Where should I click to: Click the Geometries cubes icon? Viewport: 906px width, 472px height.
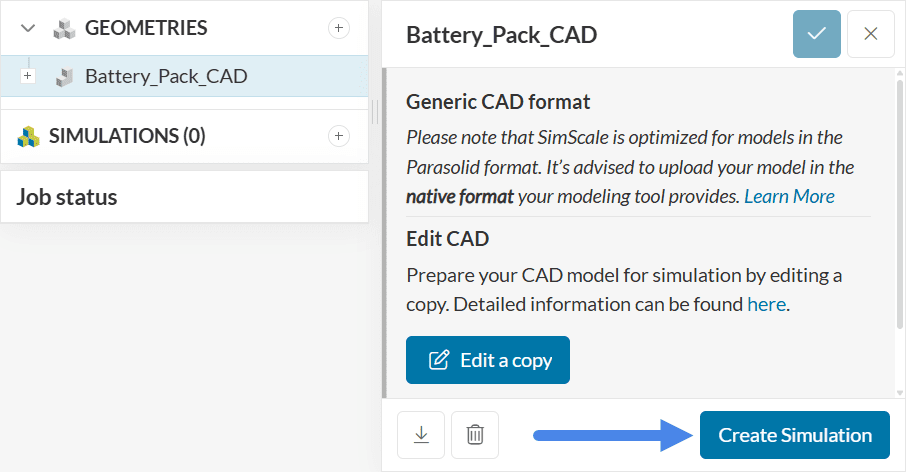[x=65, y=28]
